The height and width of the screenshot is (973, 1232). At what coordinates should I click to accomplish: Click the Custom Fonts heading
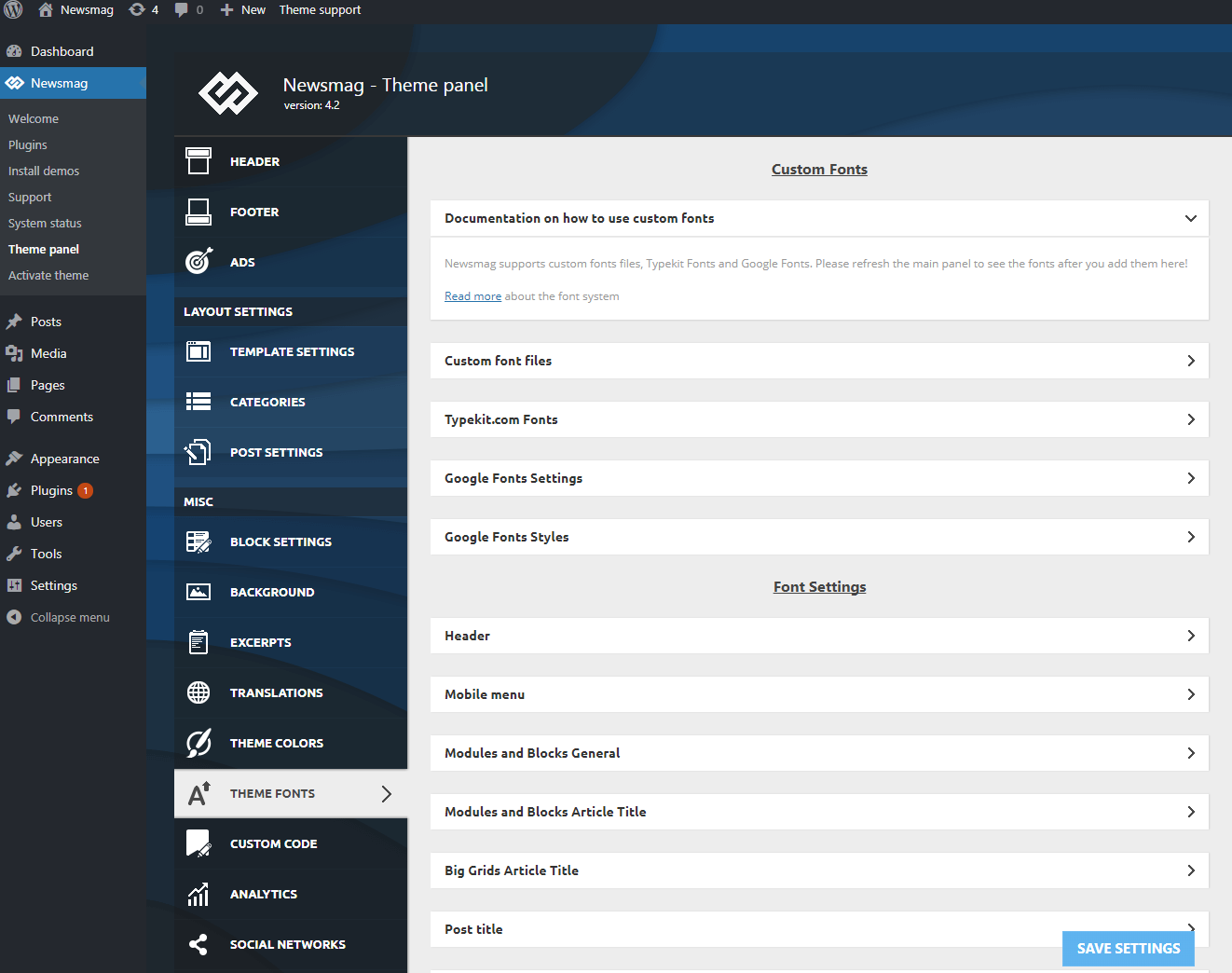(x=819, y=169)
